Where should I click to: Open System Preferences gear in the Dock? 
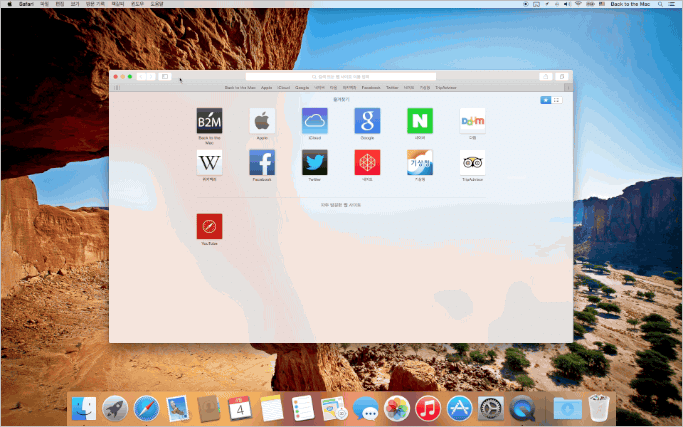pos(491,408)
